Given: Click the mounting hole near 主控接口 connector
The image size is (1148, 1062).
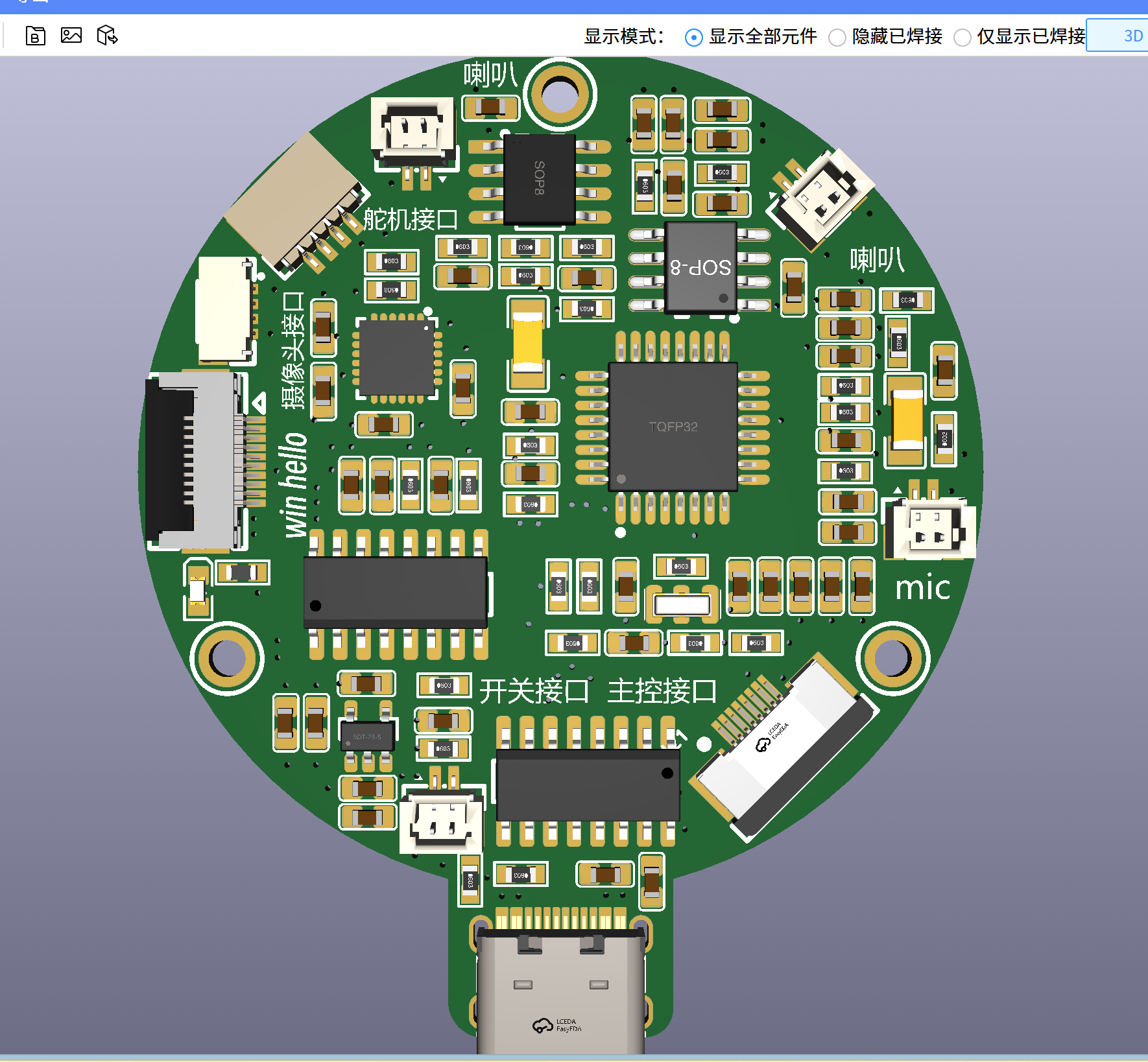Looking at the screenshot, I should [x=893, y=658].
